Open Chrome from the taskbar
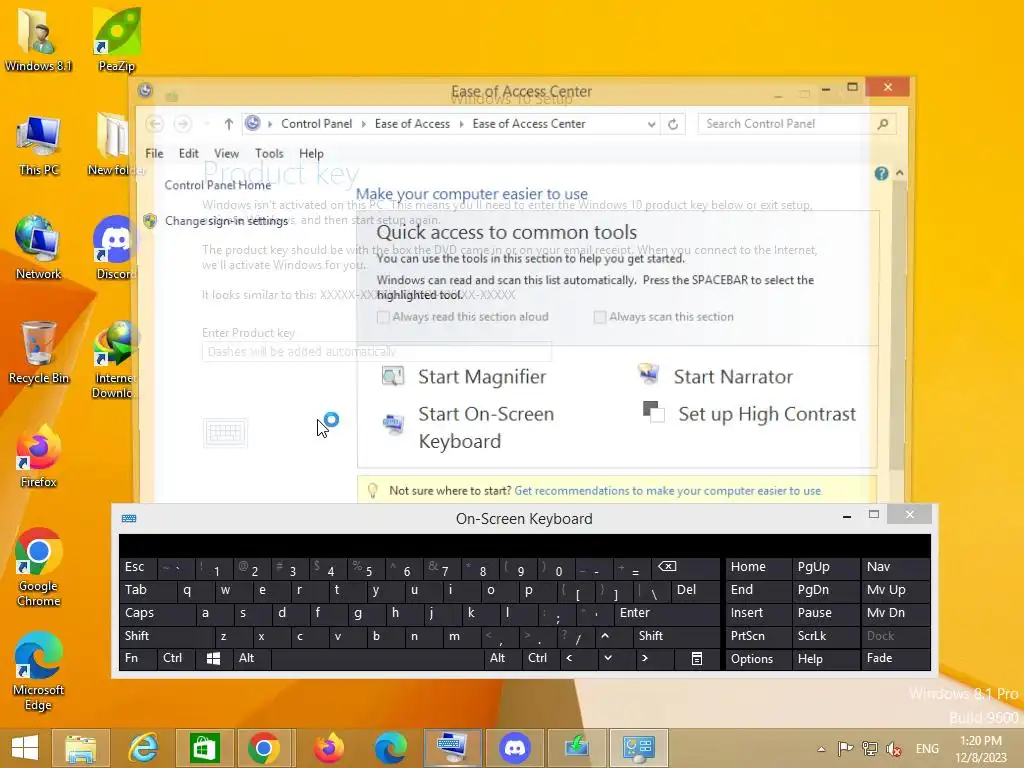 (264, 748)
